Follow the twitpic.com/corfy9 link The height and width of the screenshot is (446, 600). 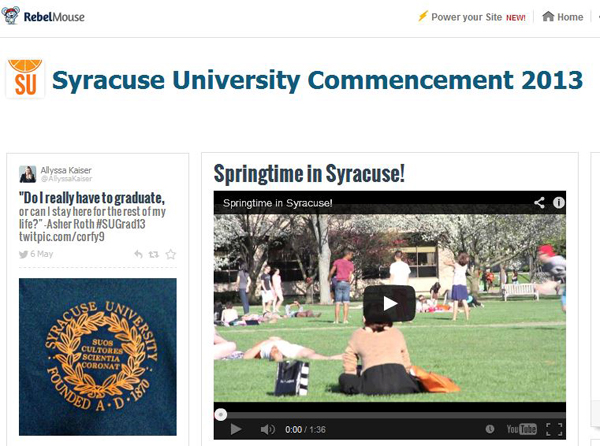62,237
